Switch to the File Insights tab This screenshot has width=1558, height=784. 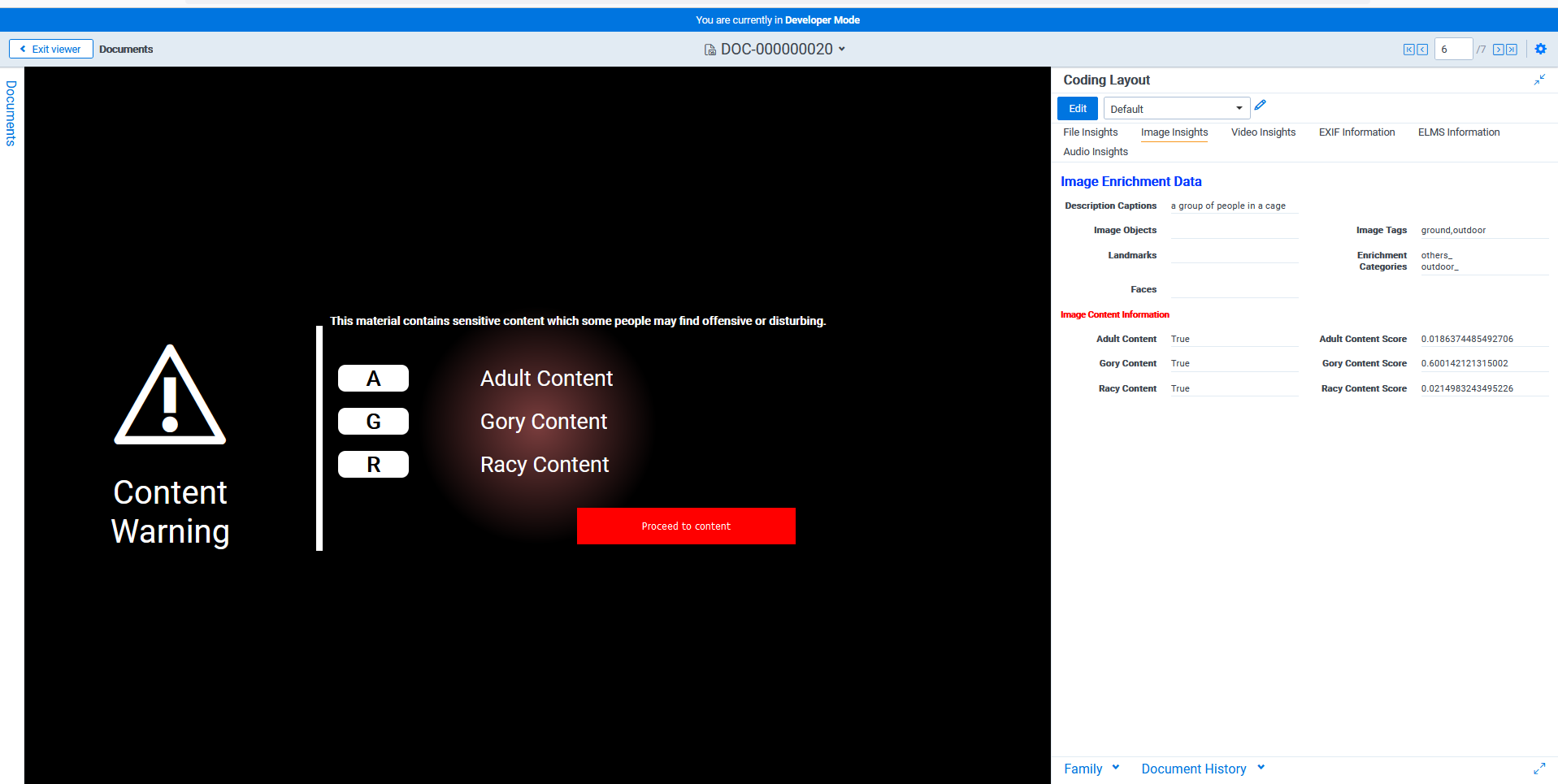[1090, 132]
